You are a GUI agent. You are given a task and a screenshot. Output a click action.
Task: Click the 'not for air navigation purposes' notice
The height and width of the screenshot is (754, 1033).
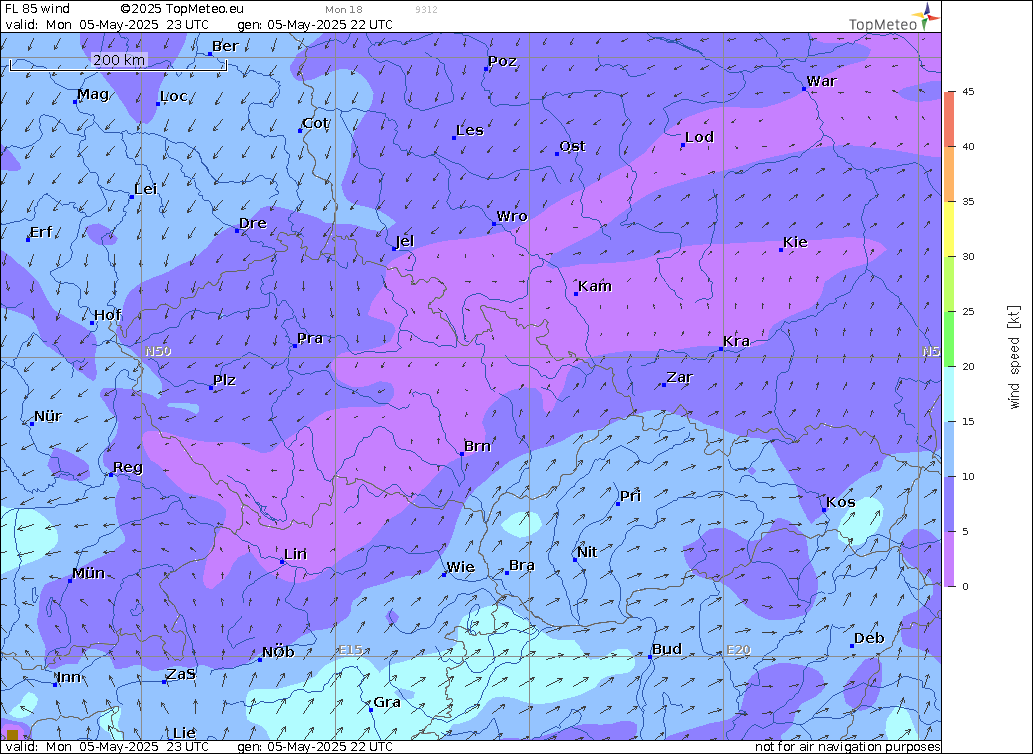point(847,747)
